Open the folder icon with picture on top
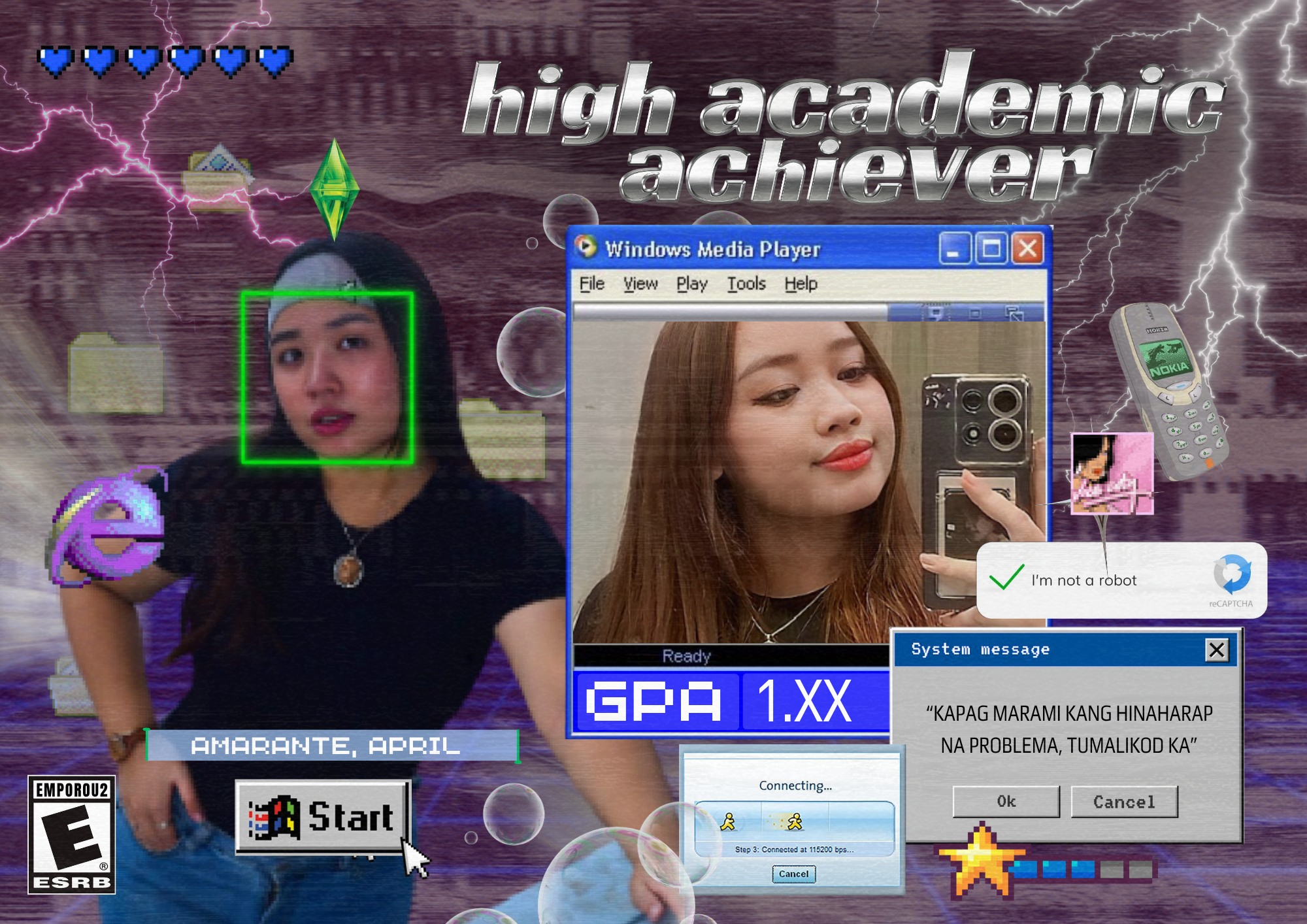Viewport: 1307px width, 924px height. click(218, 176)
